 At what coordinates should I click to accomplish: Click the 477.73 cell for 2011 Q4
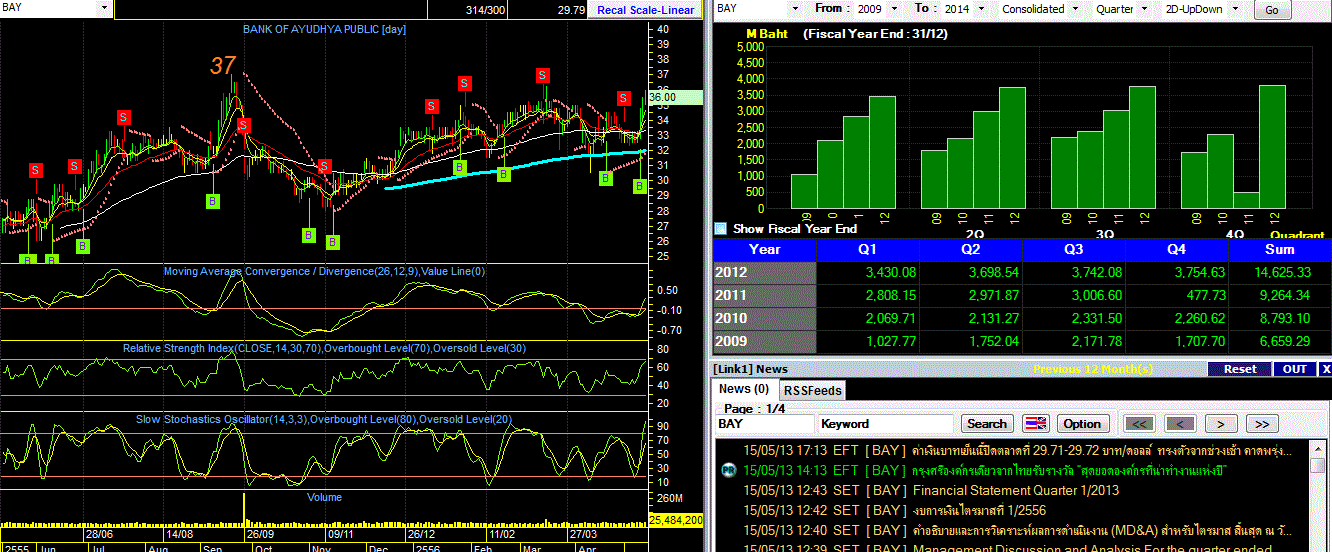(1176, 295)
